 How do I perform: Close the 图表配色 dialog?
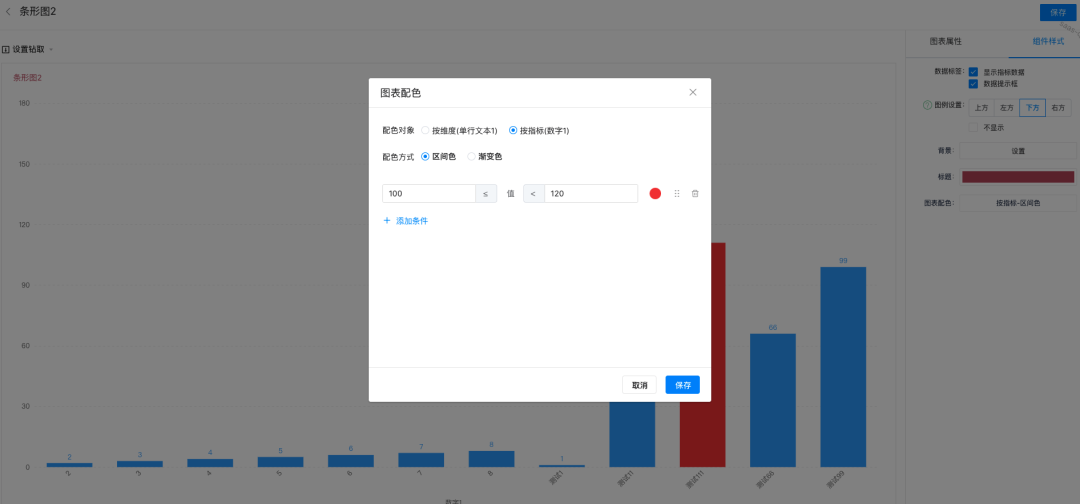click(693, 92)
